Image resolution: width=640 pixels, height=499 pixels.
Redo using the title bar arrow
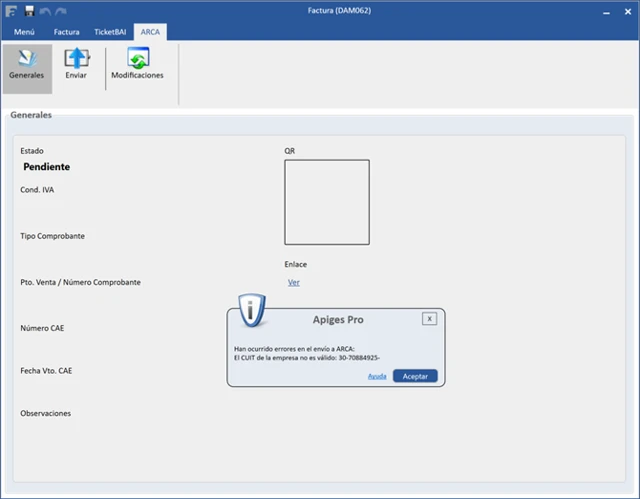[60, 10]
